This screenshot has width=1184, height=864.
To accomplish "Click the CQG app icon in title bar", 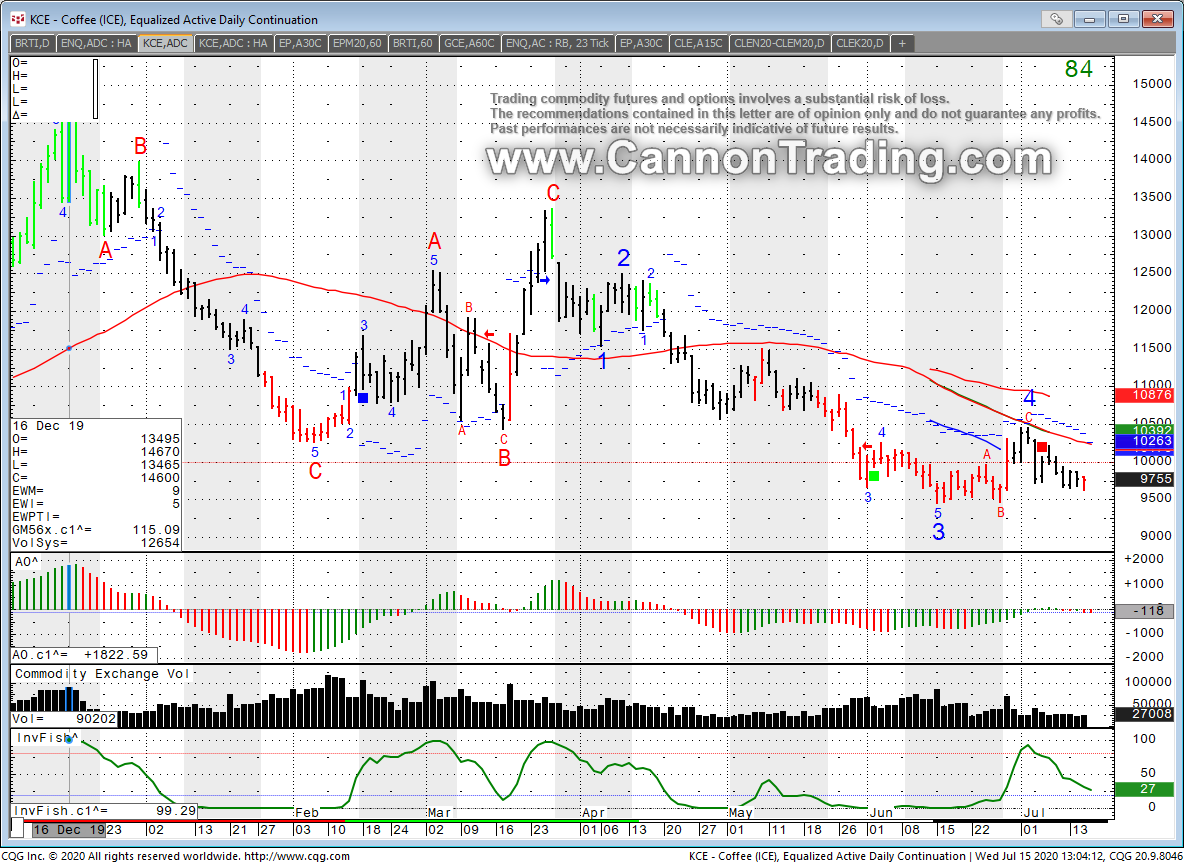I will [17, 19].
